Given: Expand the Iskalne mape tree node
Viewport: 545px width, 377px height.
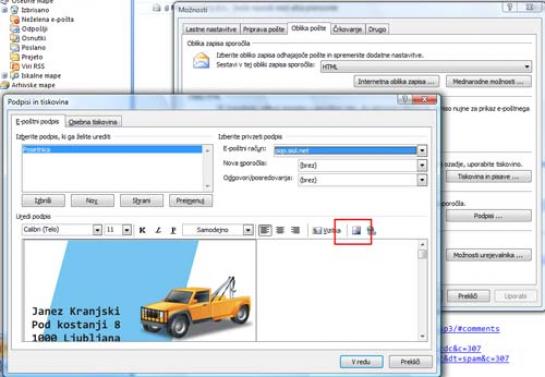Looking at the screenshot, I should click(x=5, y=76).
